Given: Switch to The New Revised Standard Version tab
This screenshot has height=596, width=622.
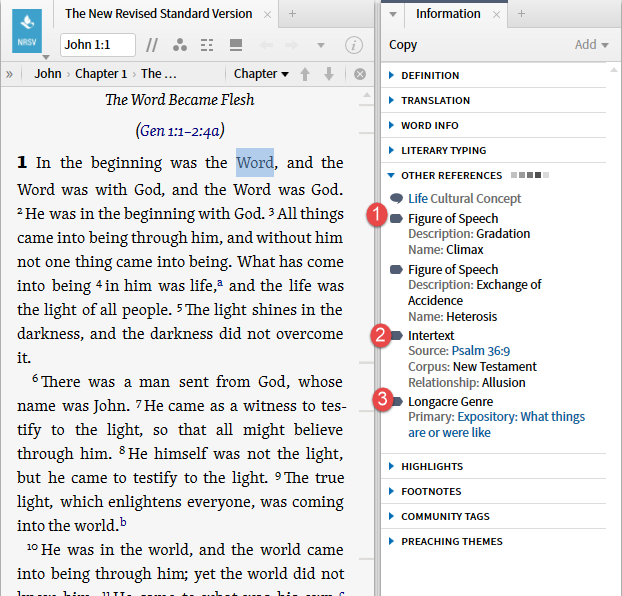Looking at the screenshot, I should [x=159, y=14].
